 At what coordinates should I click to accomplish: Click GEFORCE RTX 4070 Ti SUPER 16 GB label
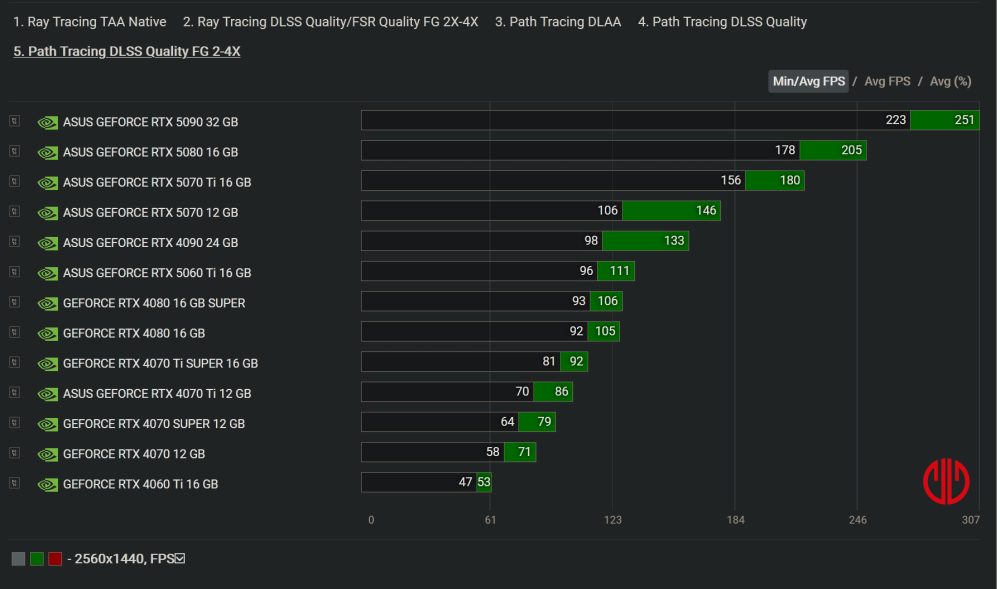[160, 363]
